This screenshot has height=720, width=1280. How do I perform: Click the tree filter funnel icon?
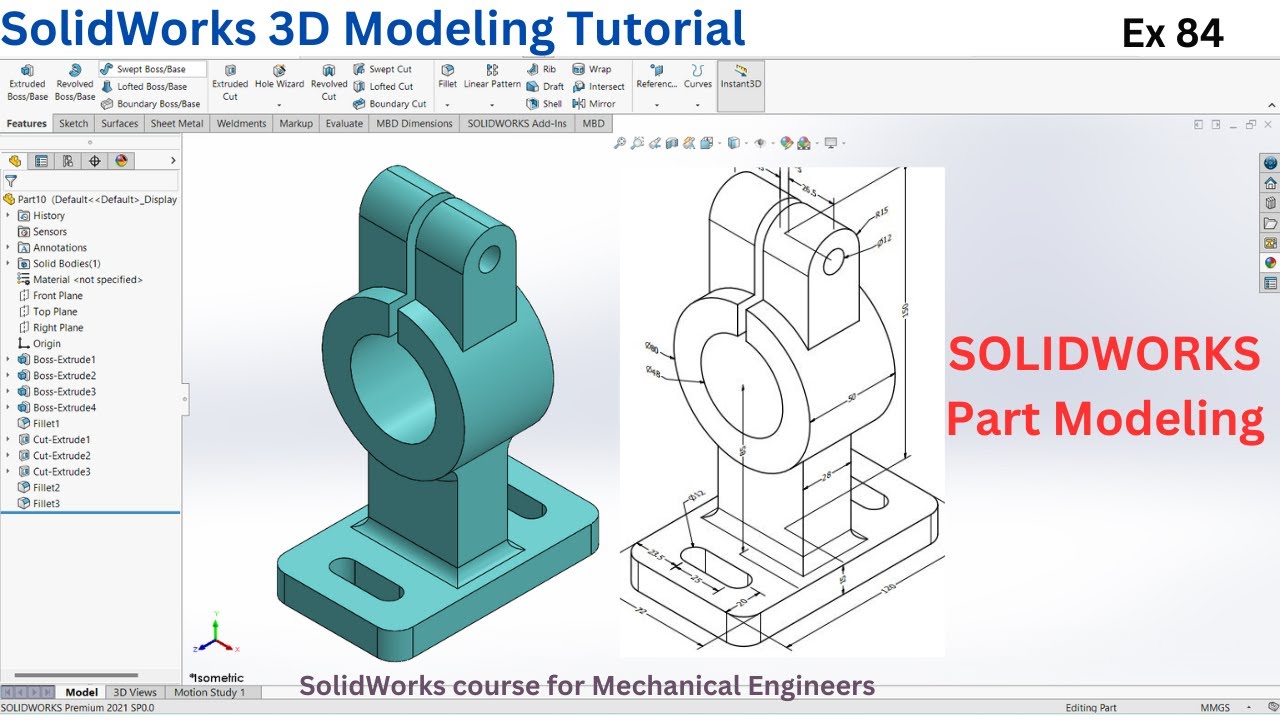coord(11,181)
